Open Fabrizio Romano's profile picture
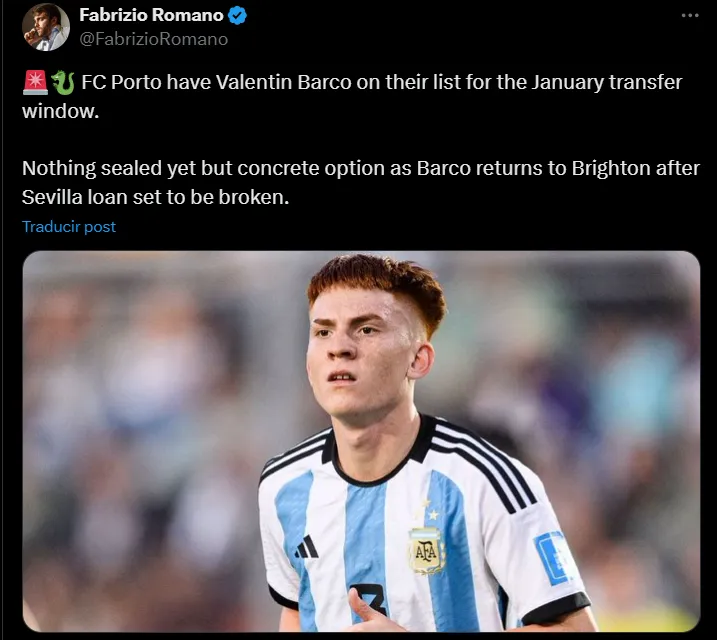This screenshot has height=640, width=717. (x=46, y=27)
